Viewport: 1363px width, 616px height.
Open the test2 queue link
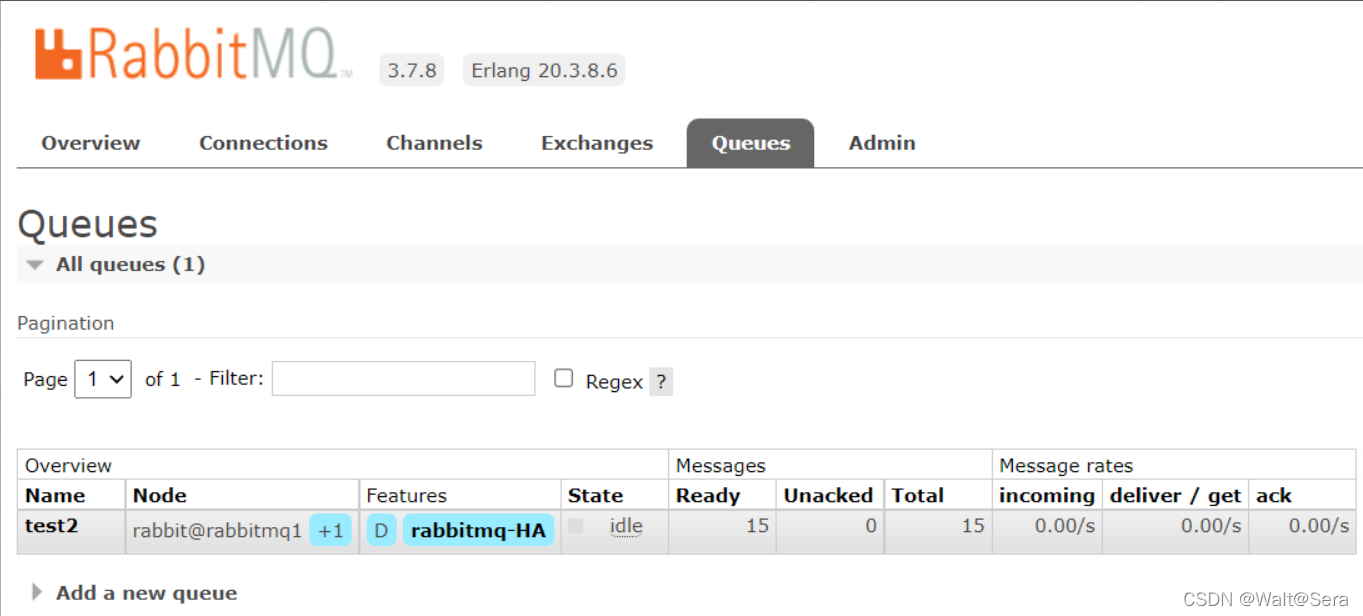point(51,526)
